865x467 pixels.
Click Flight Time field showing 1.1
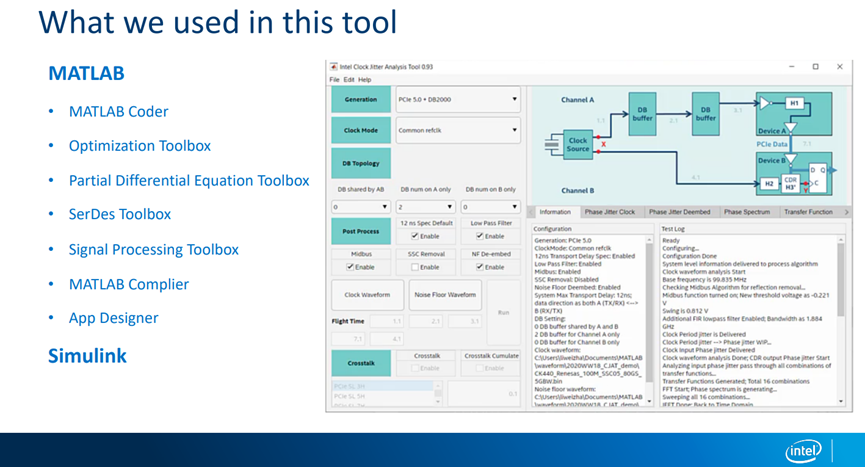tap(386, 321)
